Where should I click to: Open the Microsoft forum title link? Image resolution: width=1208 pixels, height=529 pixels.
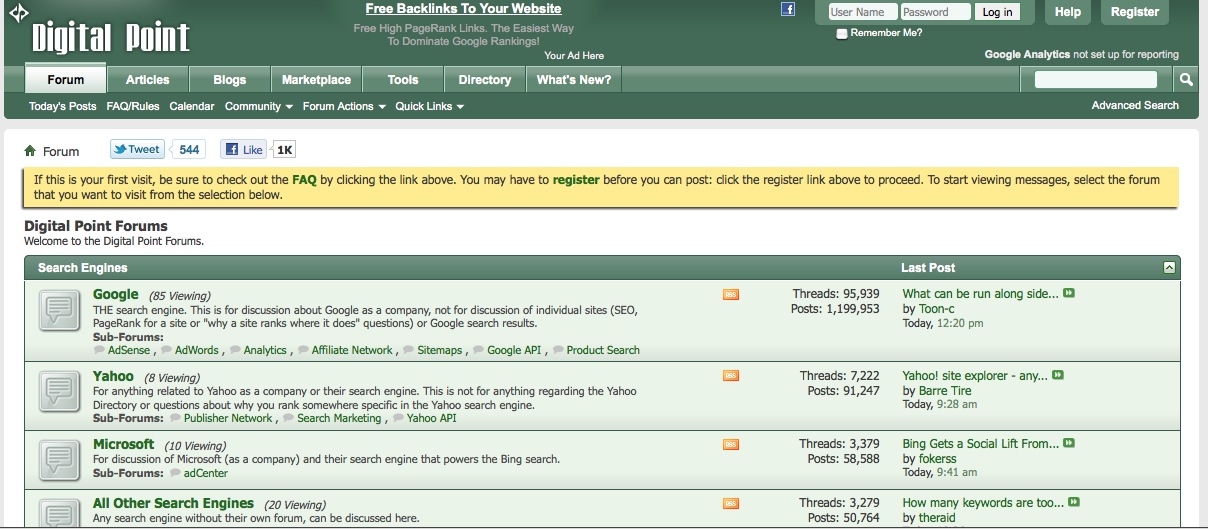(124, 444)
